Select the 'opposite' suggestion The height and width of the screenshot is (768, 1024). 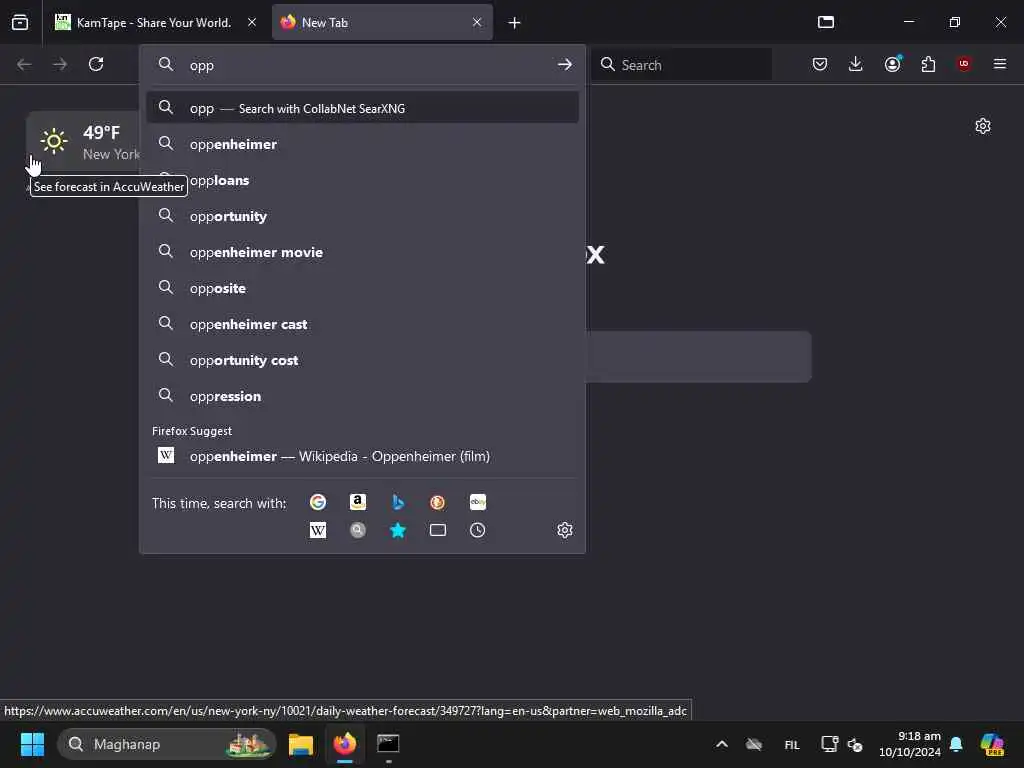(362, 288)
